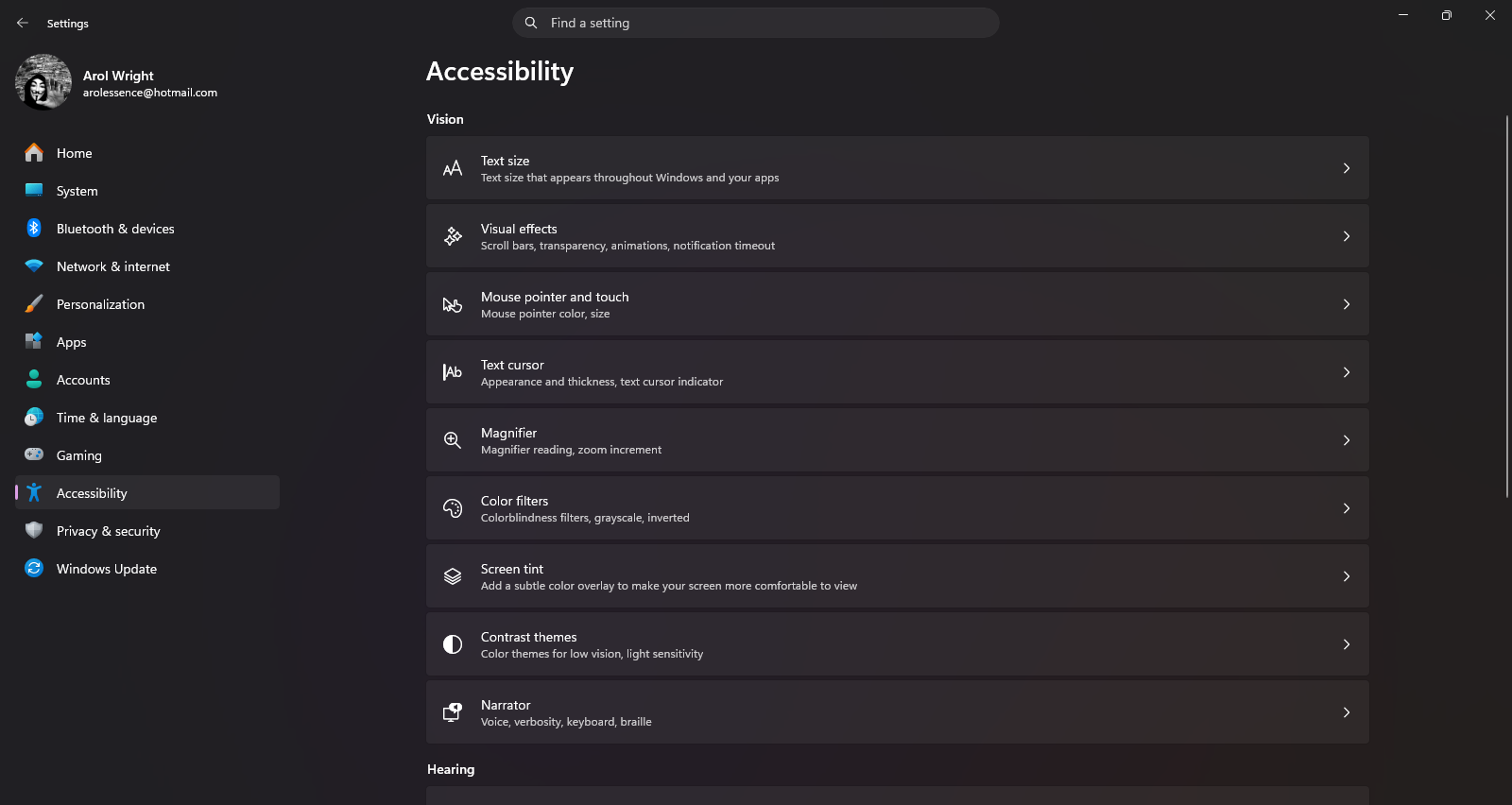Expand the Magnifier chevron
The height and width of the screenshot is (805, 1512).
[x=1347, y=440]
